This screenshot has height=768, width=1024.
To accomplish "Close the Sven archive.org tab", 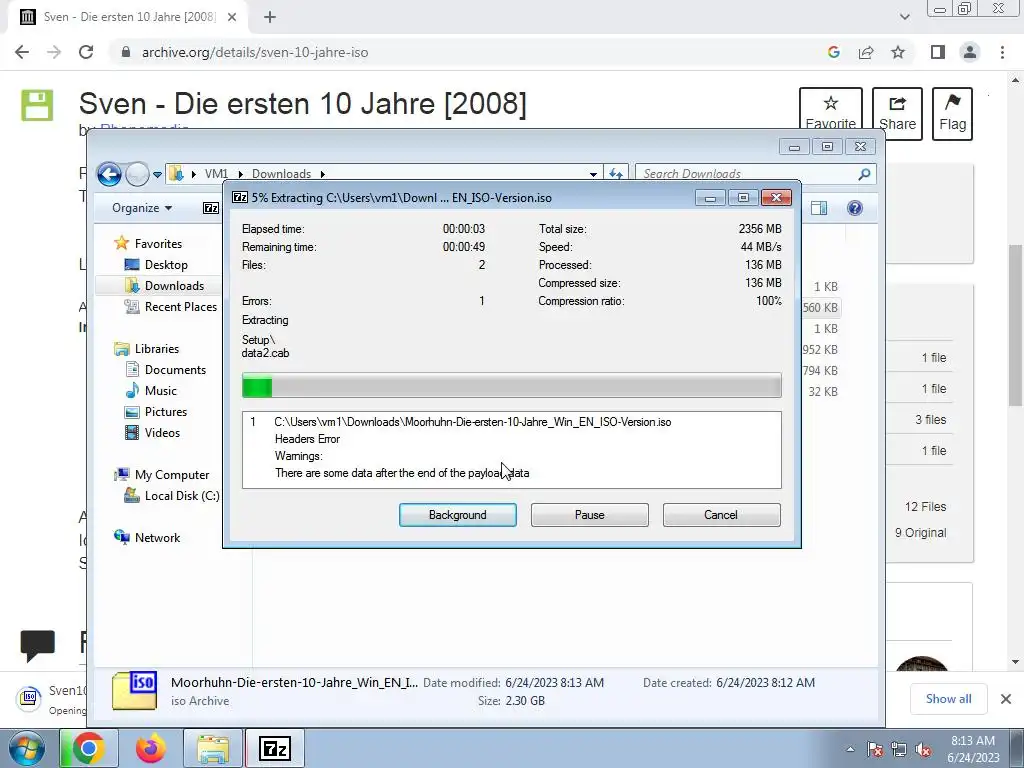I will tap(232, 17).
